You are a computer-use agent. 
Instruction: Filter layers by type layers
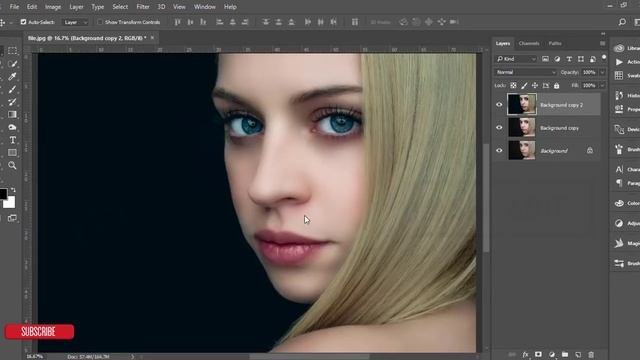[x=569, y=59]
